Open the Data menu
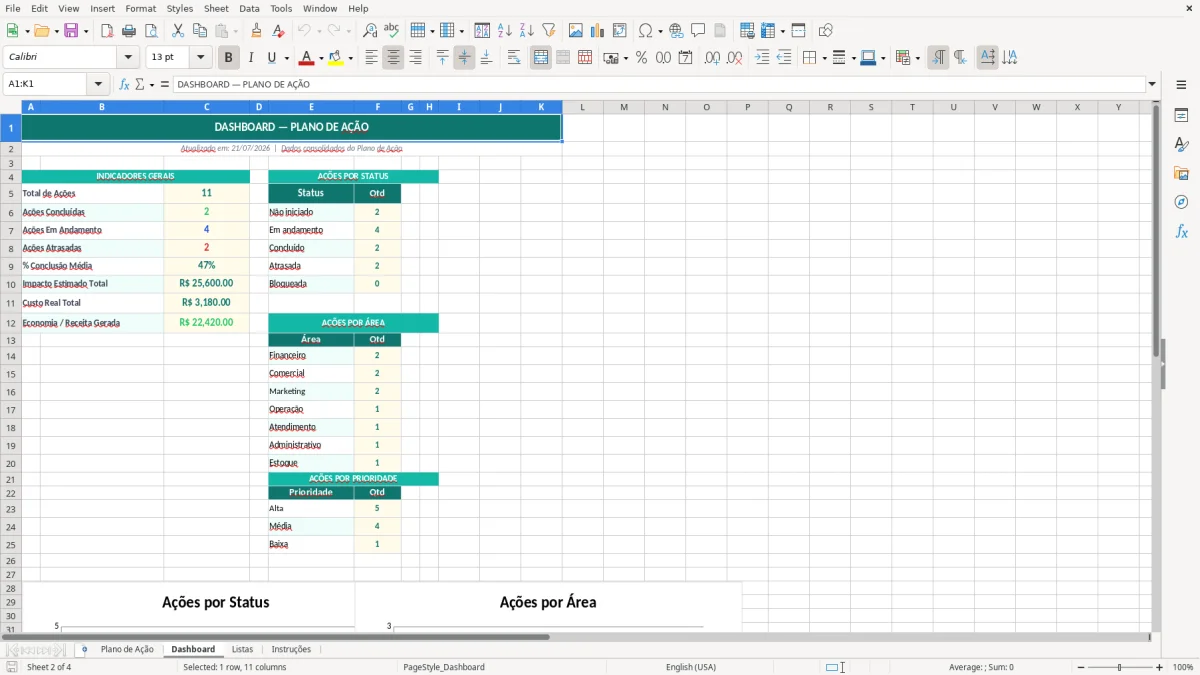Image resolution: width=1200 pixels, height=675 pixels. click(x=249, y=8)
